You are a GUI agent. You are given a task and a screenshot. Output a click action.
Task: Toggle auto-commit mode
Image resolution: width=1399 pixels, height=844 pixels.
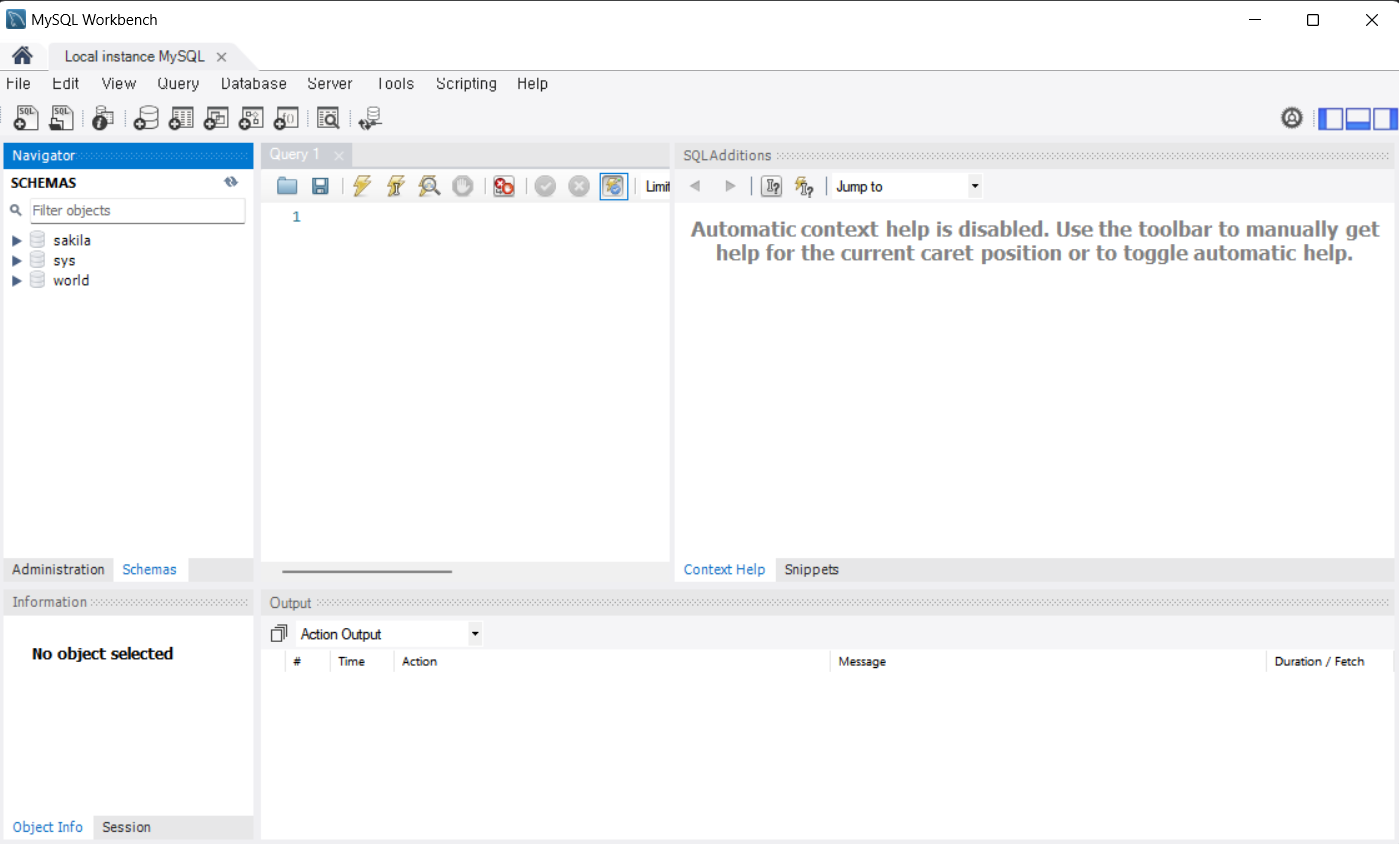pyautogui.click(x=614, y=186)
